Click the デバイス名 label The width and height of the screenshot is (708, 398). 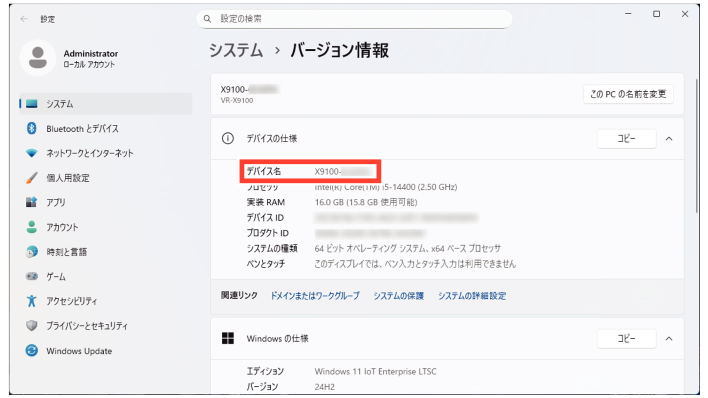[264, 171]
